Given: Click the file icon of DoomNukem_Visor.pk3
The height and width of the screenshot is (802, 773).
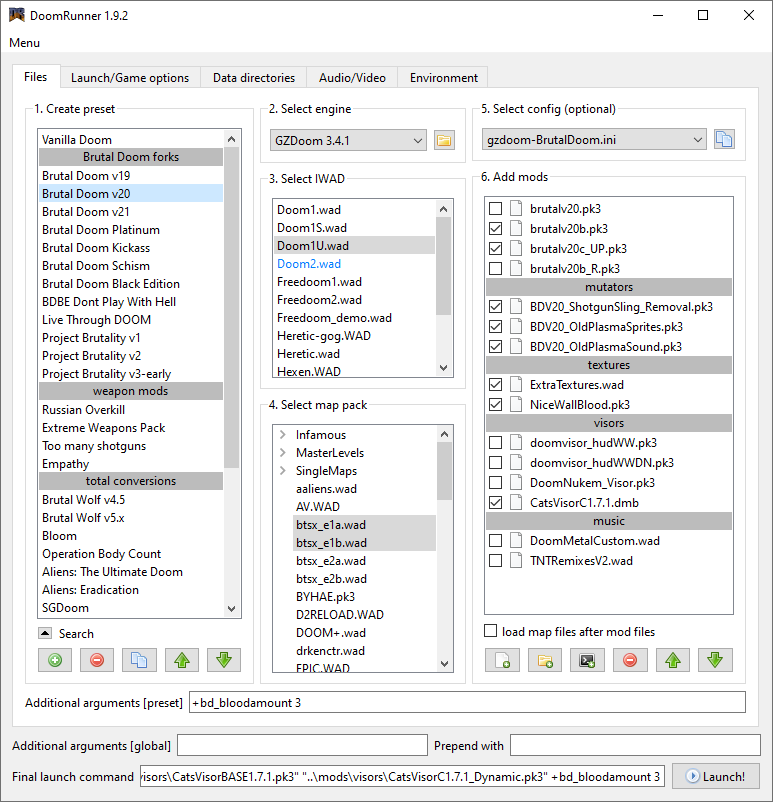Looking at the screenshot, I should [516, 483].
